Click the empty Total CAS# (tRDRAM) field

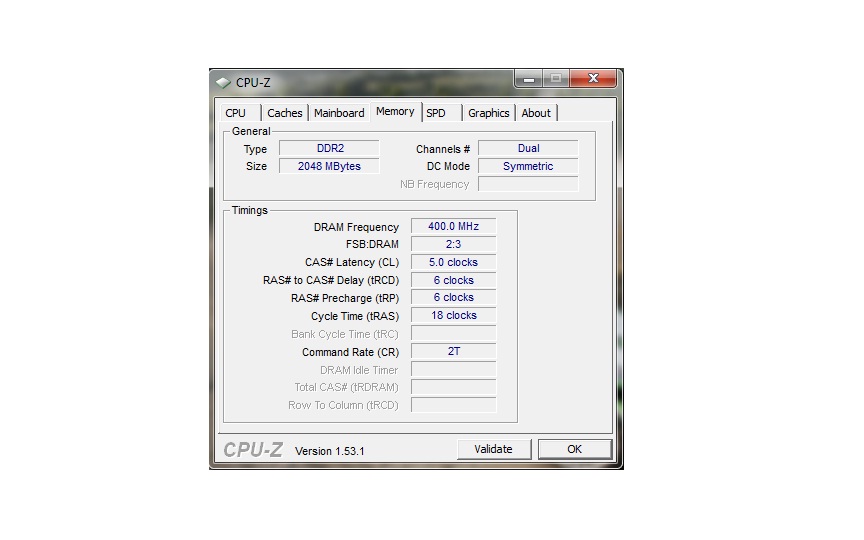tap(453, 387)
